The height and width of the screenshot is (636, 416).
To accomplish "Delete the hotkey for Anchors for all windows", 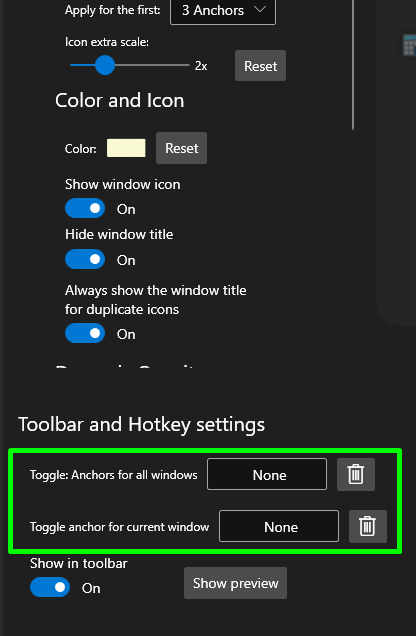I will tap(356, 475).
